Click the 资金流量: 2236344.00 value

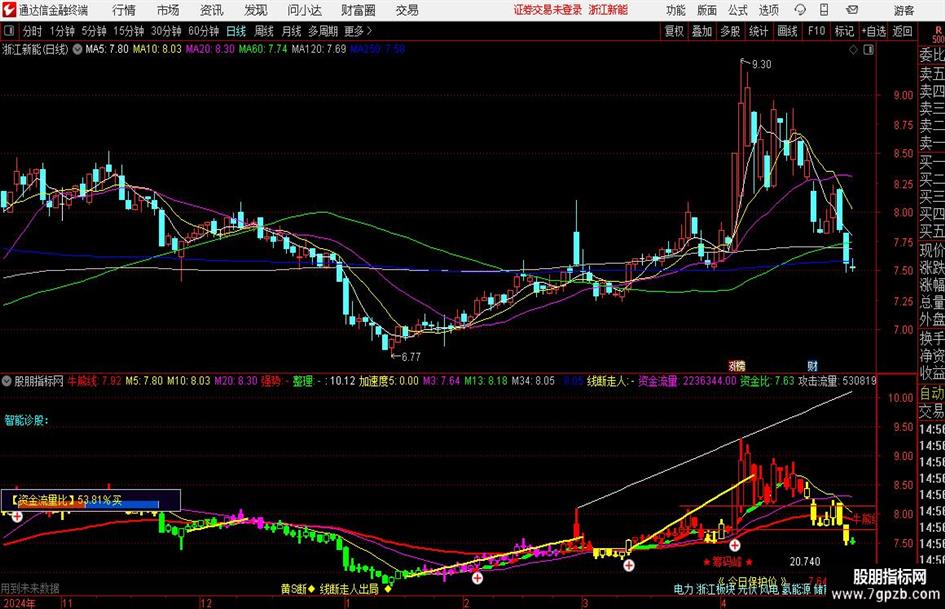[x=687, y=381]
